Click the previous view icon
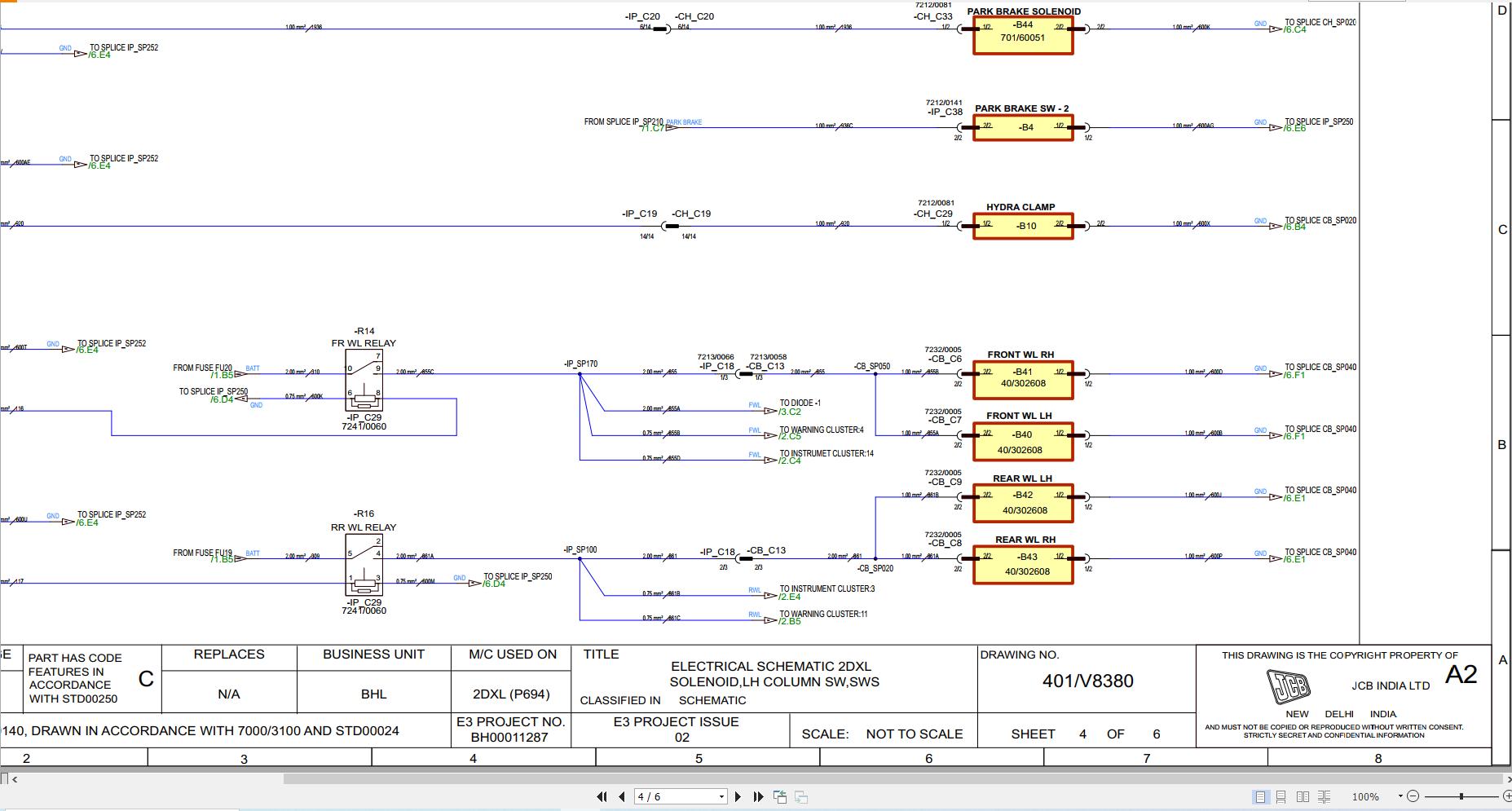The height and width of the screenshot is (811, 1512). 779,796
